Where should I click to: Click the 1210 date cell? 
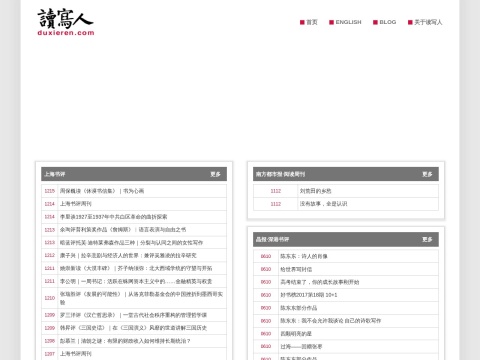(49, 298)
